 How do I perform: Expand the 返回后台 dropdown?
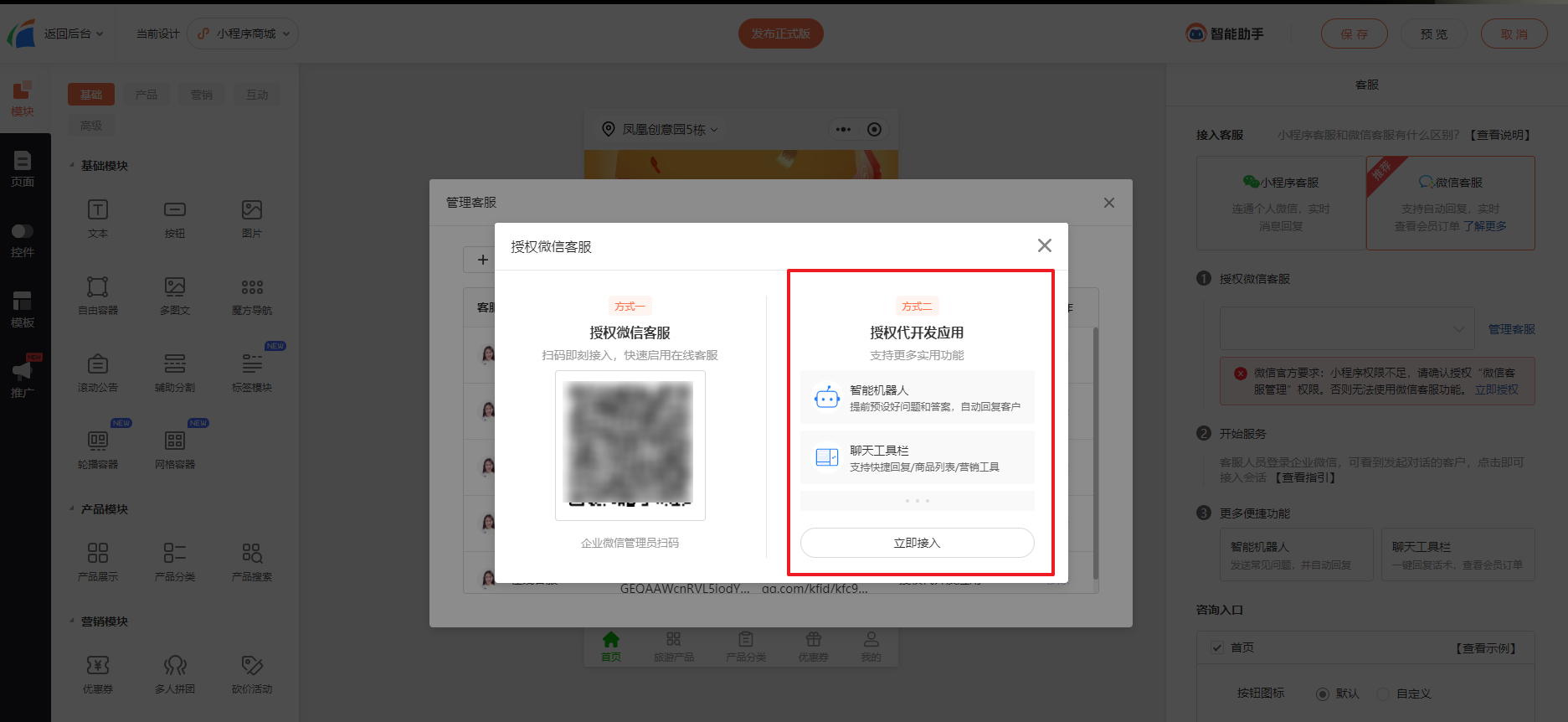pyautogui.click(x=74, y=34)
